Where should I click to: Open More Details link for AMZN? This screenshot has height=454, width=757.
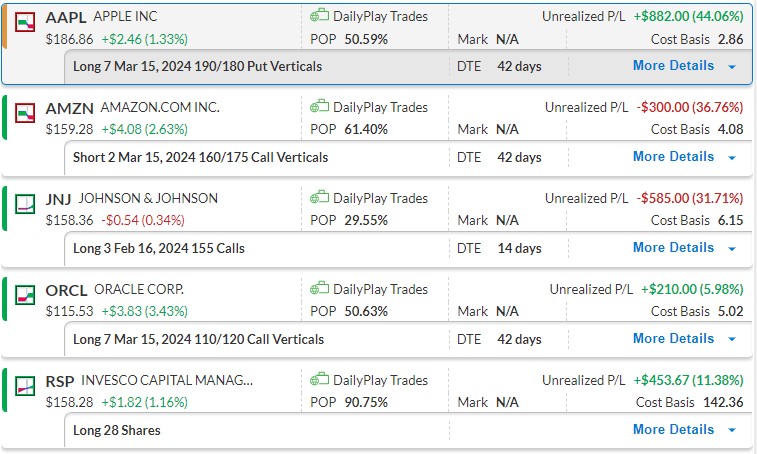pyautogui.click(x=673, y=157)
